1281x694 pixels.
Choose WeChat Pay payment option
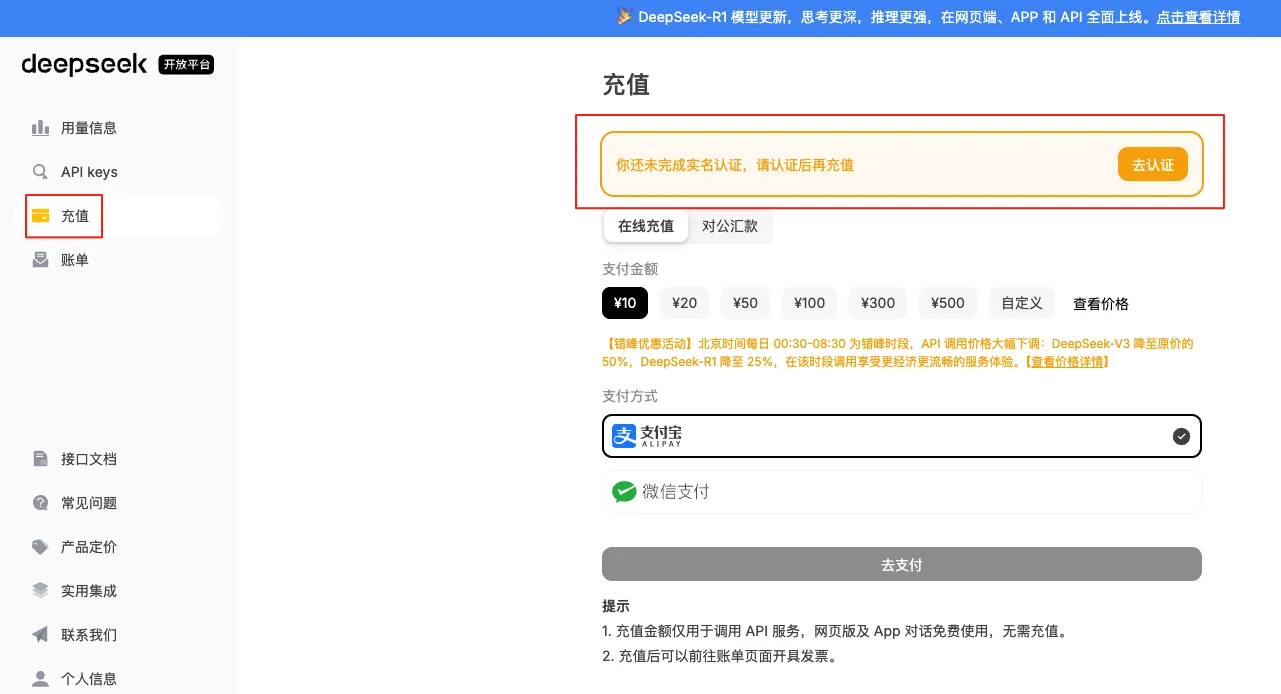tap(901, 492)
